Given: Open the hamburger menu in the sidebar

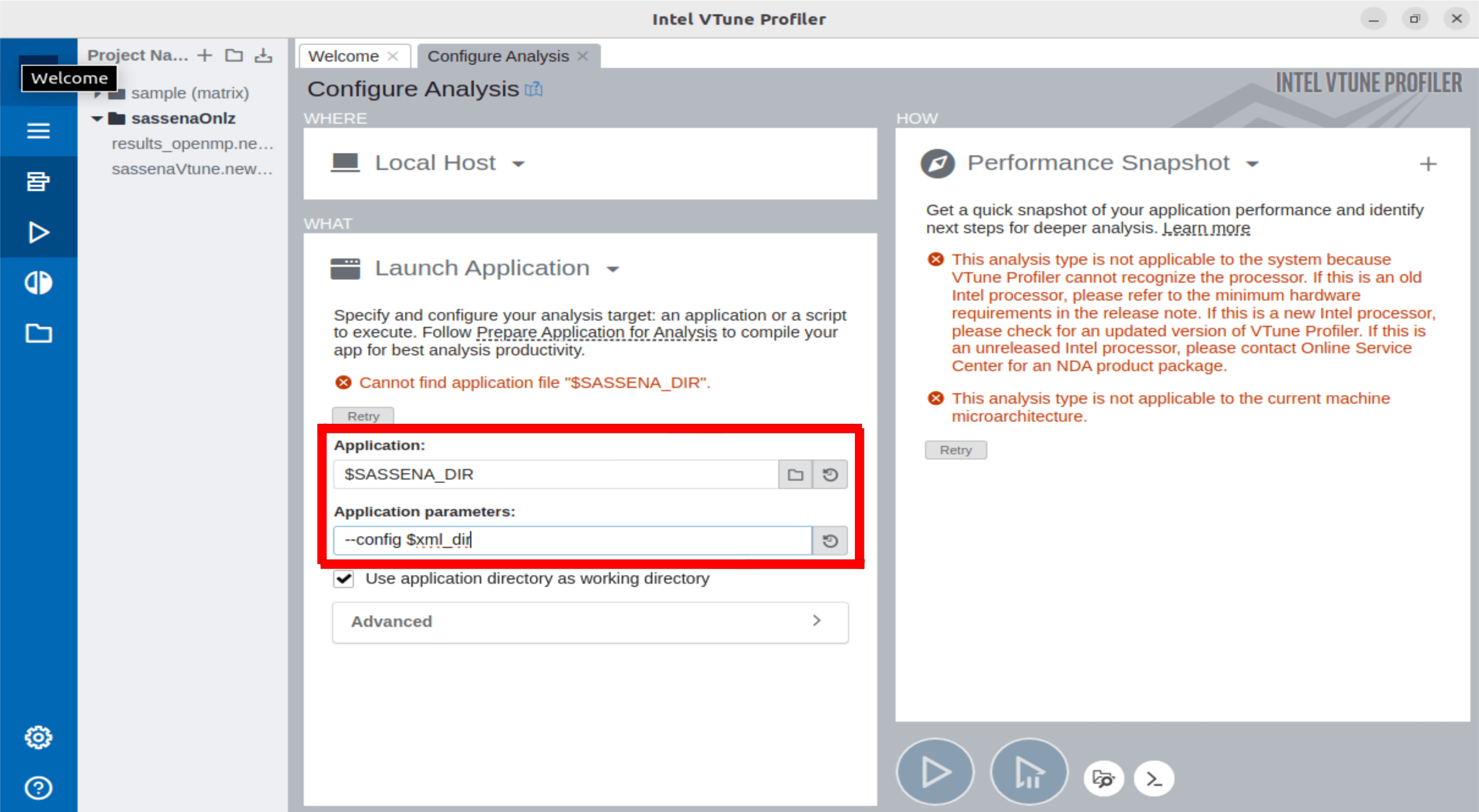Looking at the screenshot, I should [38, 130].
